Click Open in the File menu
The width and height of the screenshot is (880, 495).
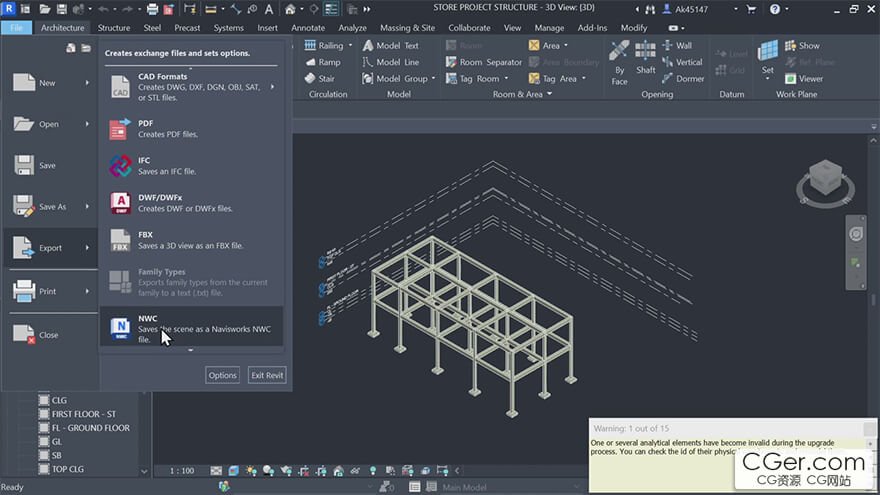pyautogui.click(x=51, y=124)
